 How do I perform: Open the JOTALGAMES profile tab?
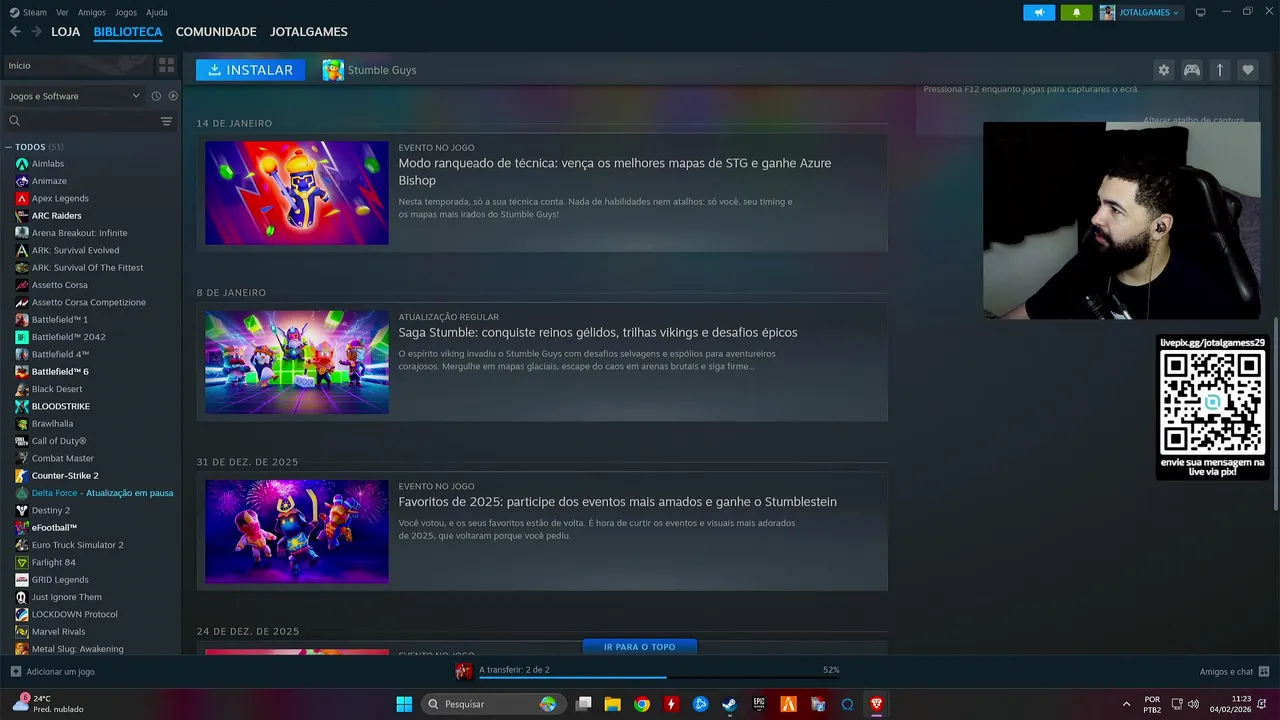(x=309, y=32)
